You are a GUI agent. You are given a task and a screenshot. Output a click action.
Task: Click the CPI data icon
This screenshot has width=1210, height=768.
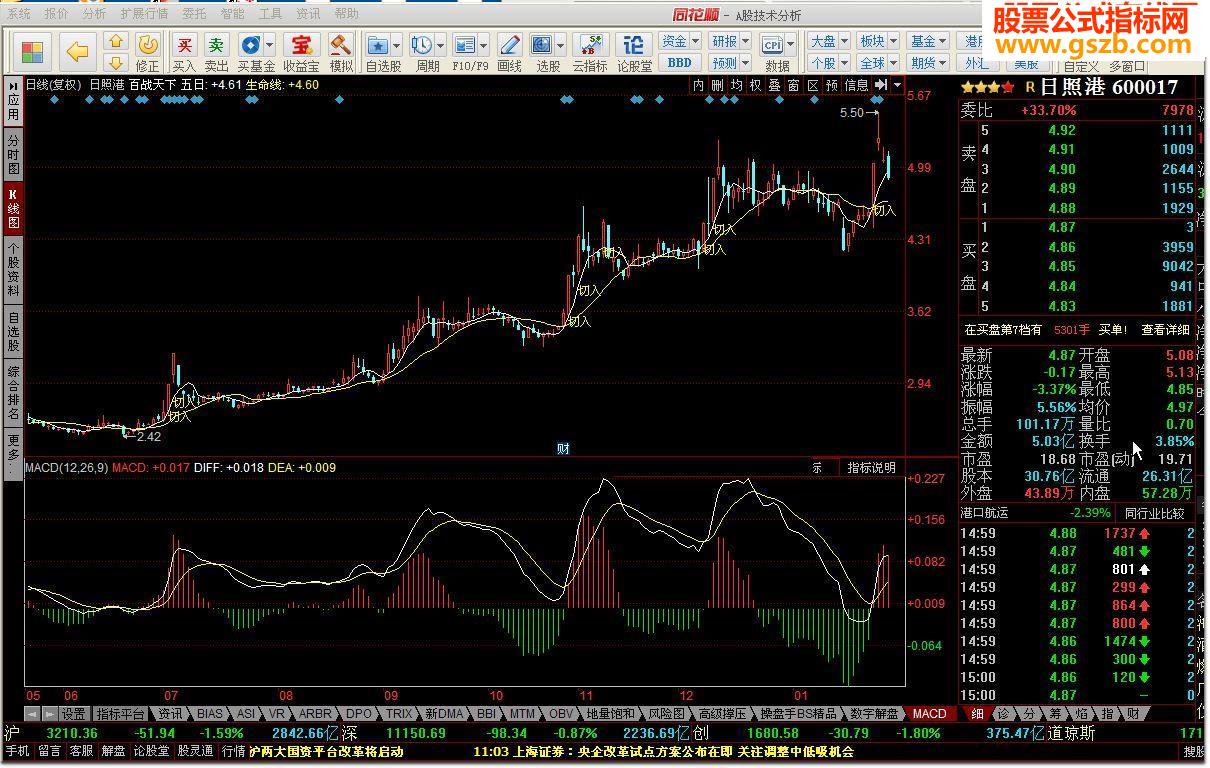pos(772,45)
